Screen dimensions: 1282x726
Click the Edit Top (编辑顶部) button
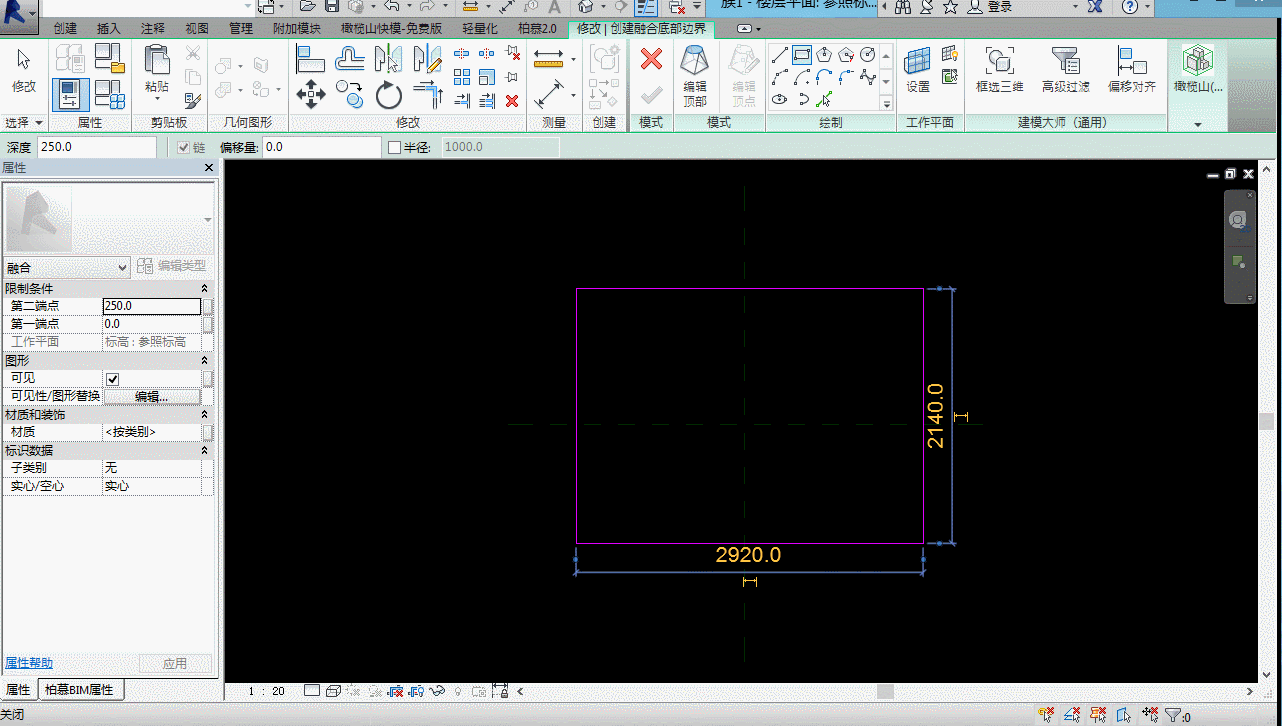pyautogui.click(x=694, y=76)
